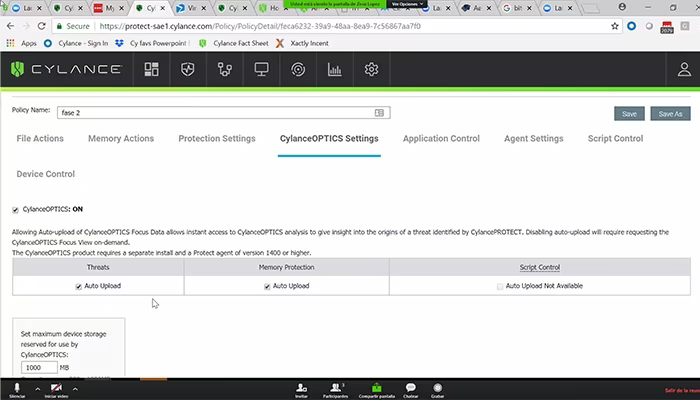The height and width of the screenshot is (400, 700).
Task: Start video with Iniciar video icon
Action: [x=56, y=389]
